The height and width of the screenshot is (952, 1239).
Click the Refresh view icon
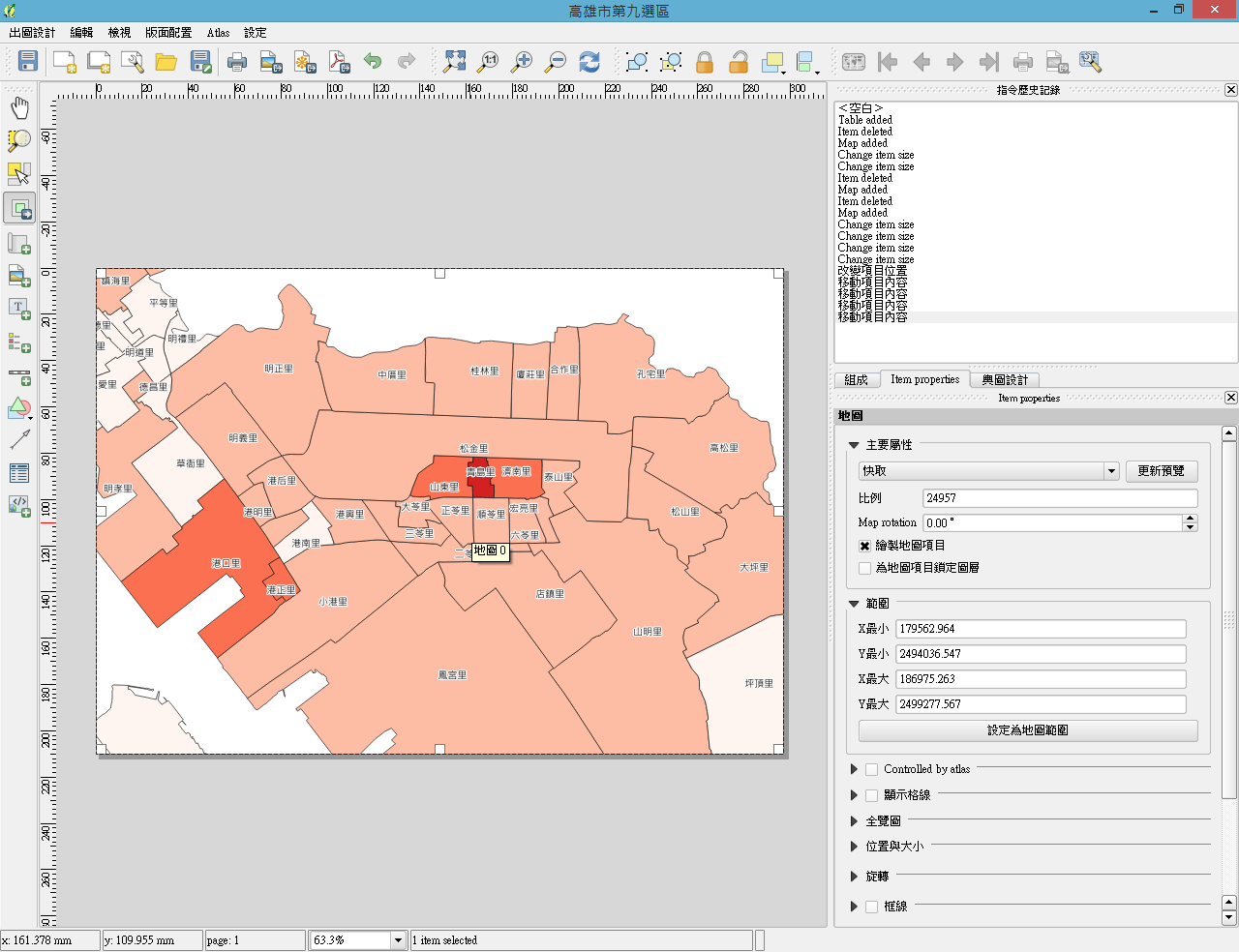click(589, 62)
